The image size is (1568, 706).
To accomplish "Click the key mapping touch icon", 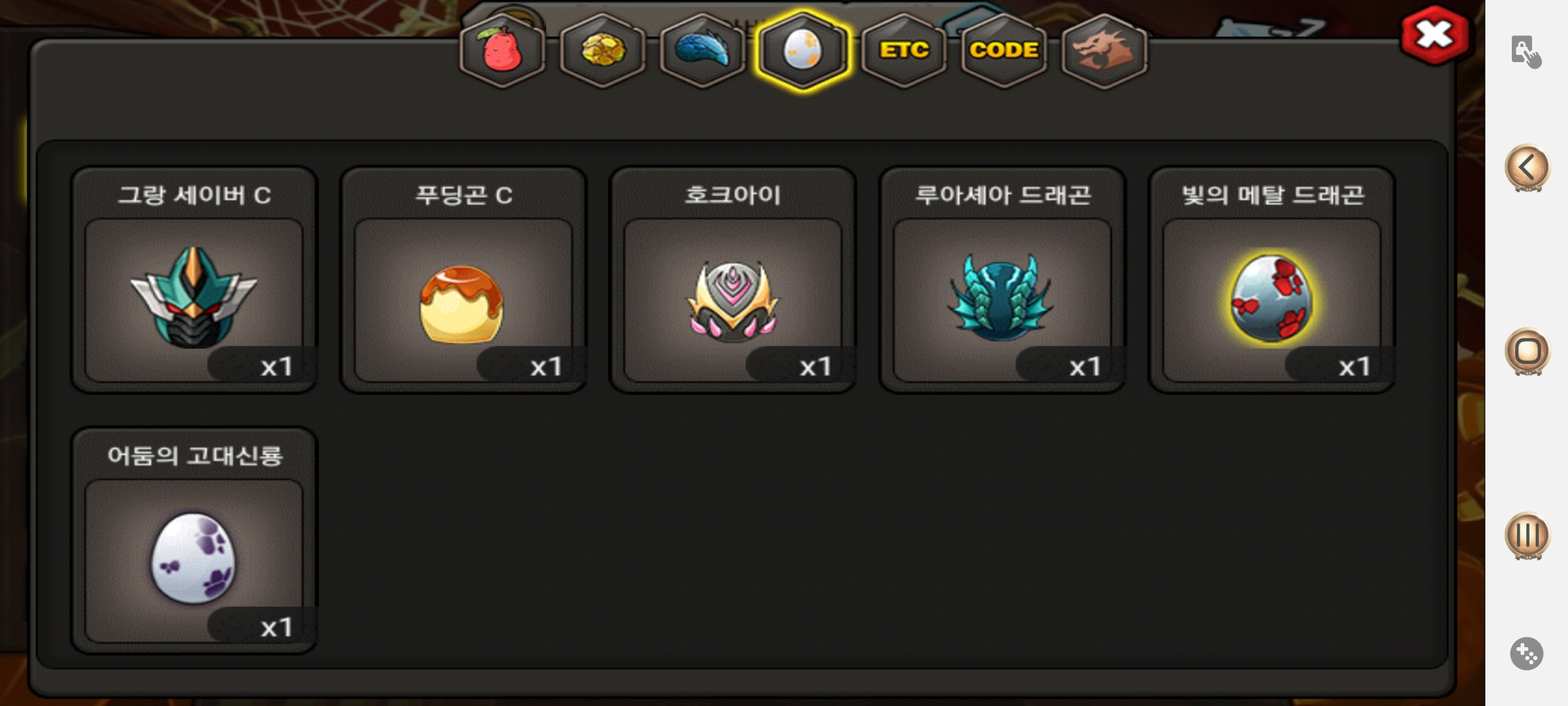I will (1526, 52).
